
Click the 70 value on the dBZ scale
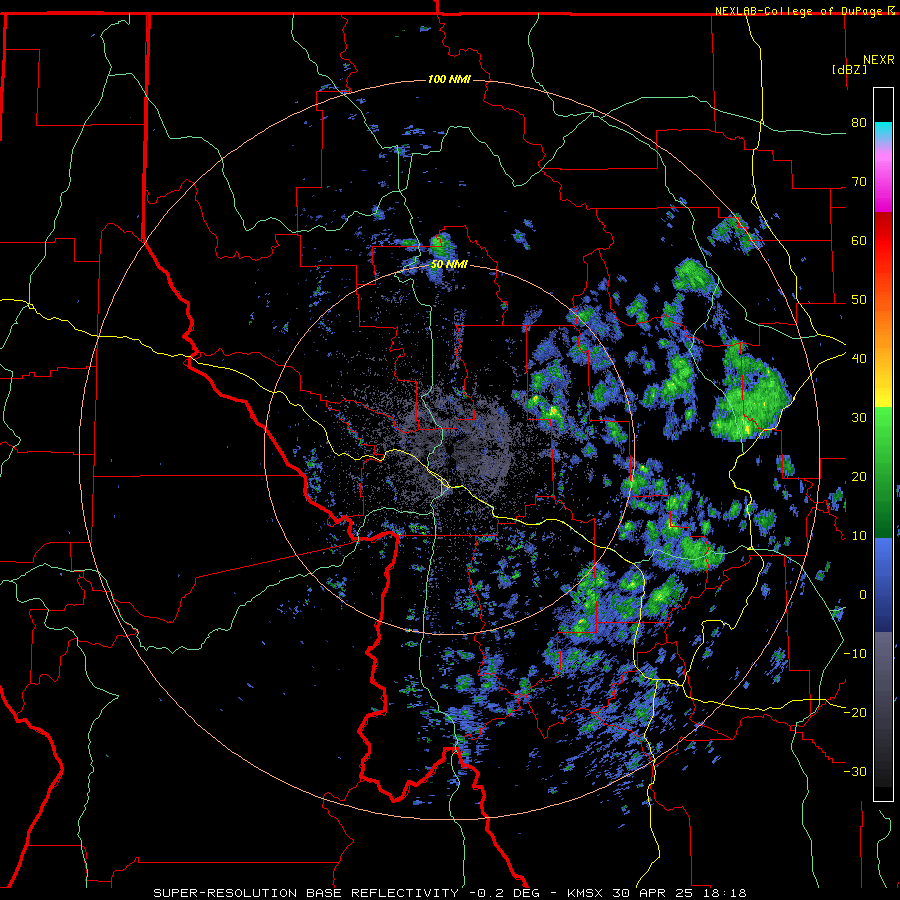click(859, 182)
